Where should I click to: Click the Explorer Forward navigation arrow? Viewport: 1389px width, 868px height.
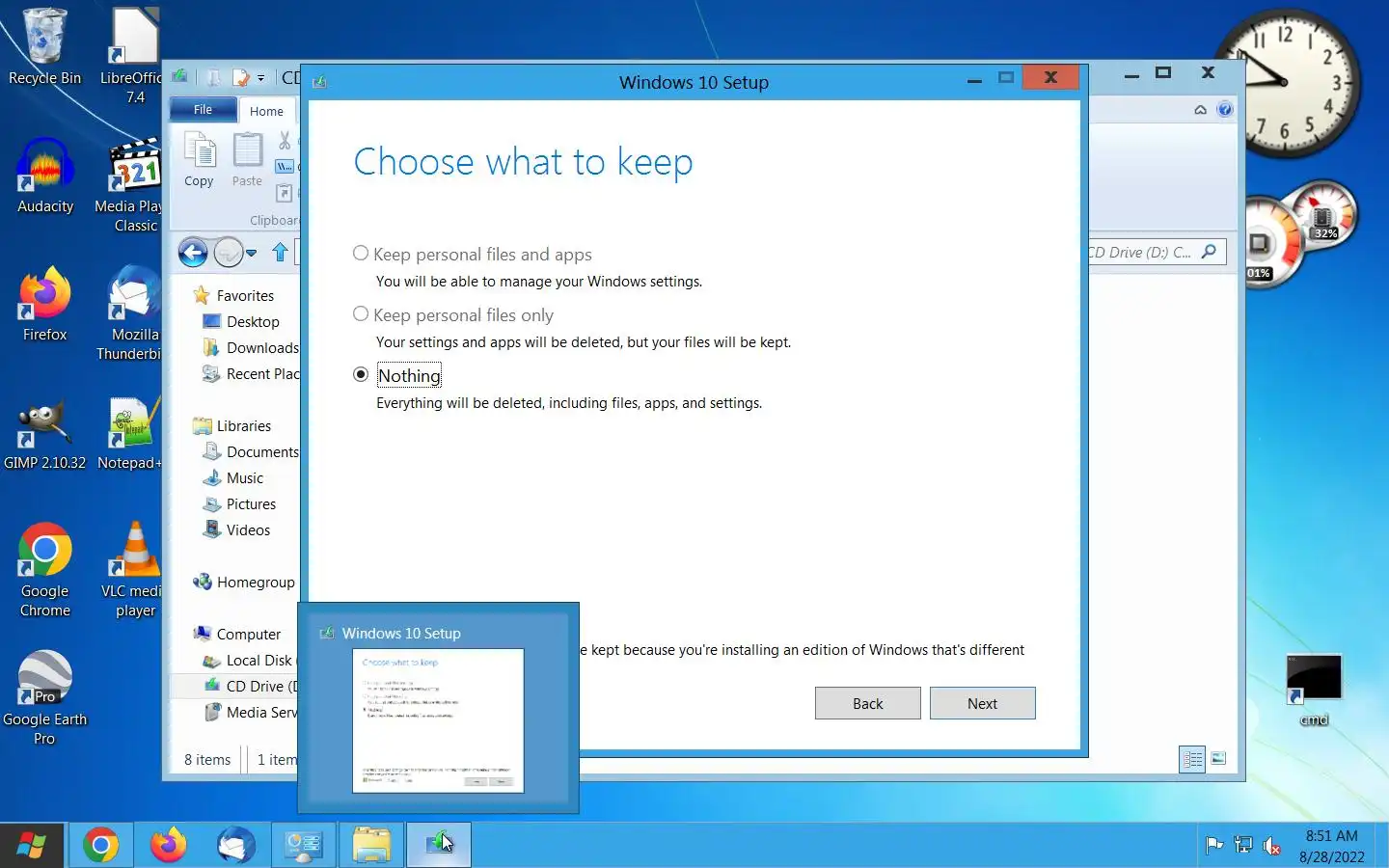[x=229, y=253]
